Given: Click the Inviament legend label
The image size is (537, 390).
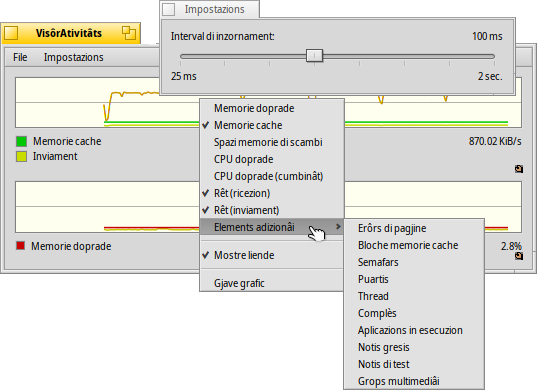Looking at the screenshot, I should 55,156.
